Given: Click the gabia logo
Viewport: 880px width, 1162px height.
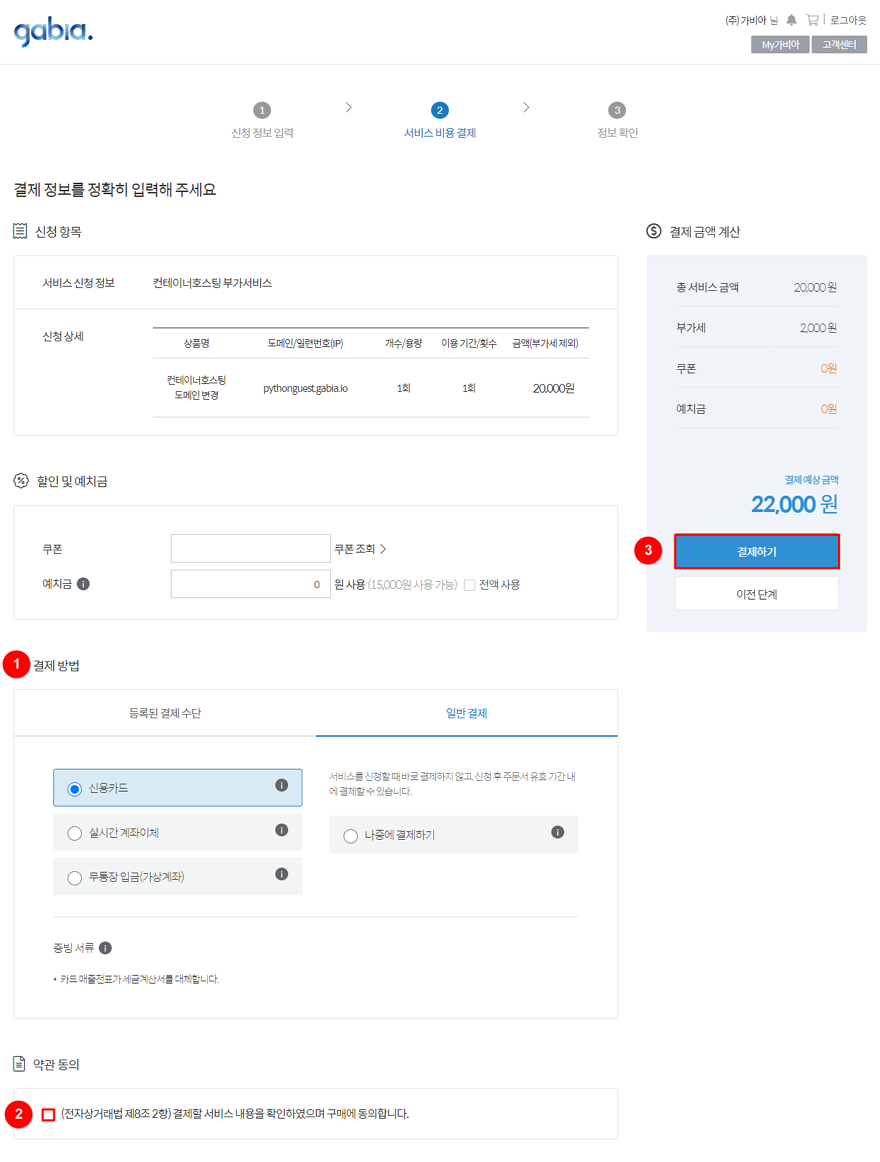Looking at the screenshot, I should [53, 32].
